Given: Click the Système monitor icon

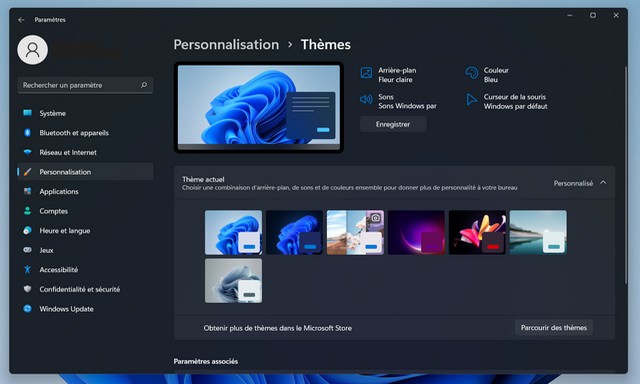Looking at the screenshot, I should (x=27, y=113).
